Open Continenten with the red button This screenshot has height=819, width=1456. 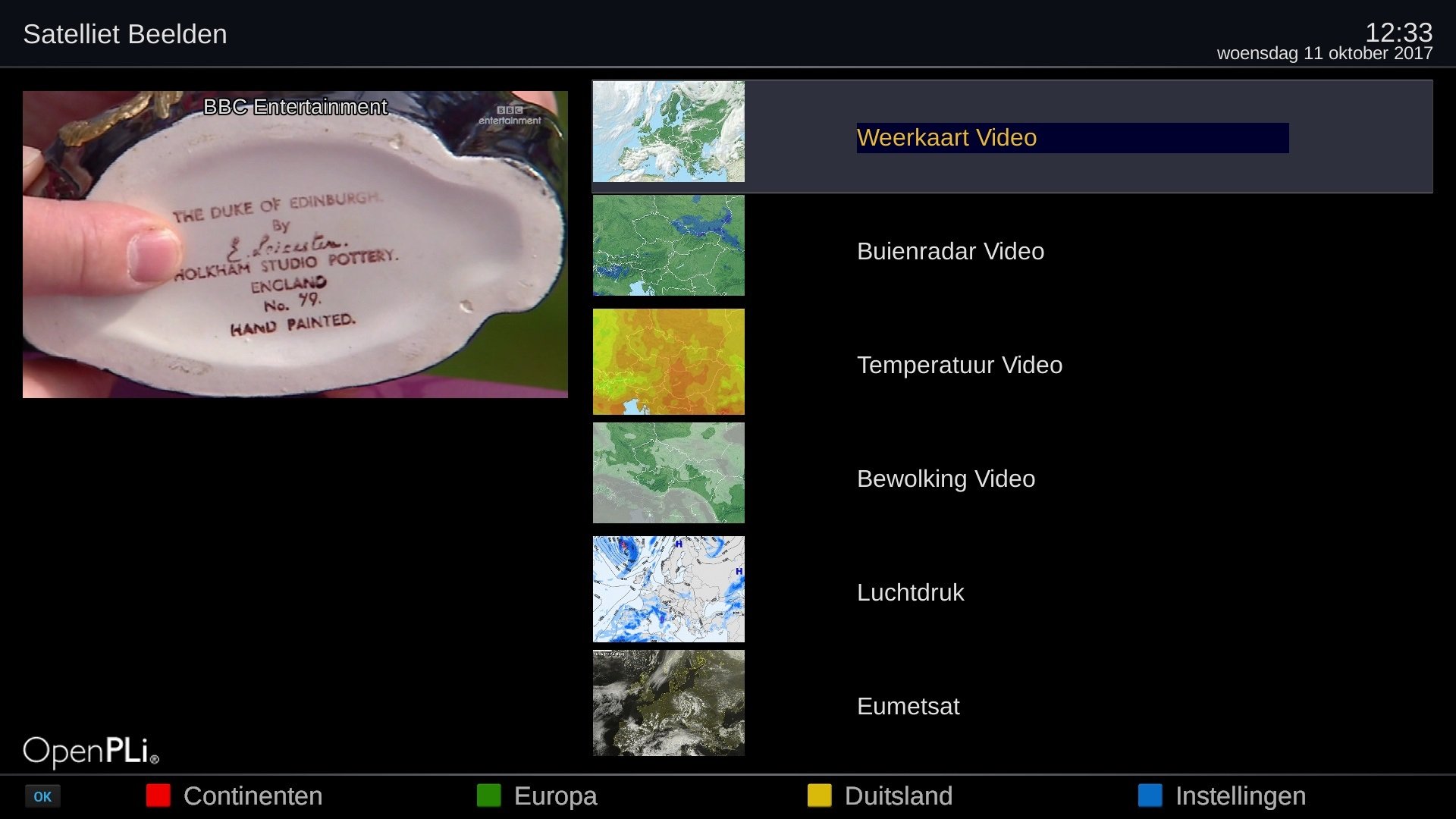tap(253, 796)
